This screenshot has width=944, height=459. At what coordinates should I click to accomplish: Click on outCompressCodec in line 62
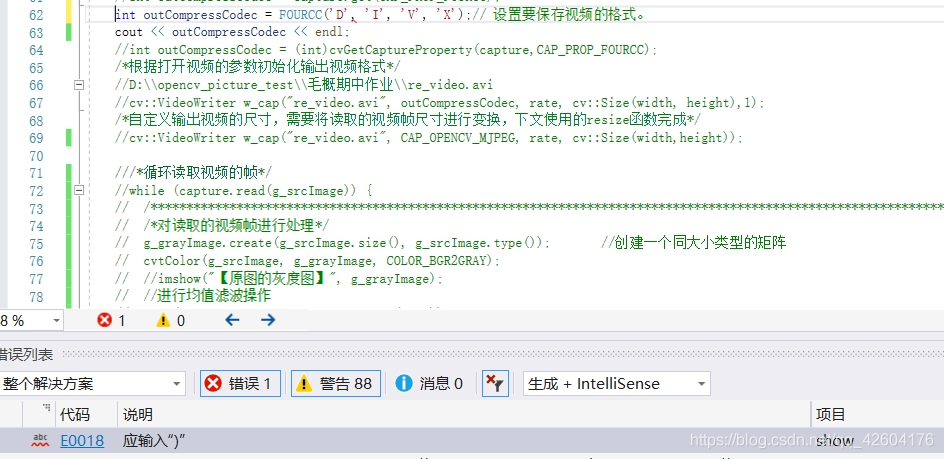pos(200,14)
